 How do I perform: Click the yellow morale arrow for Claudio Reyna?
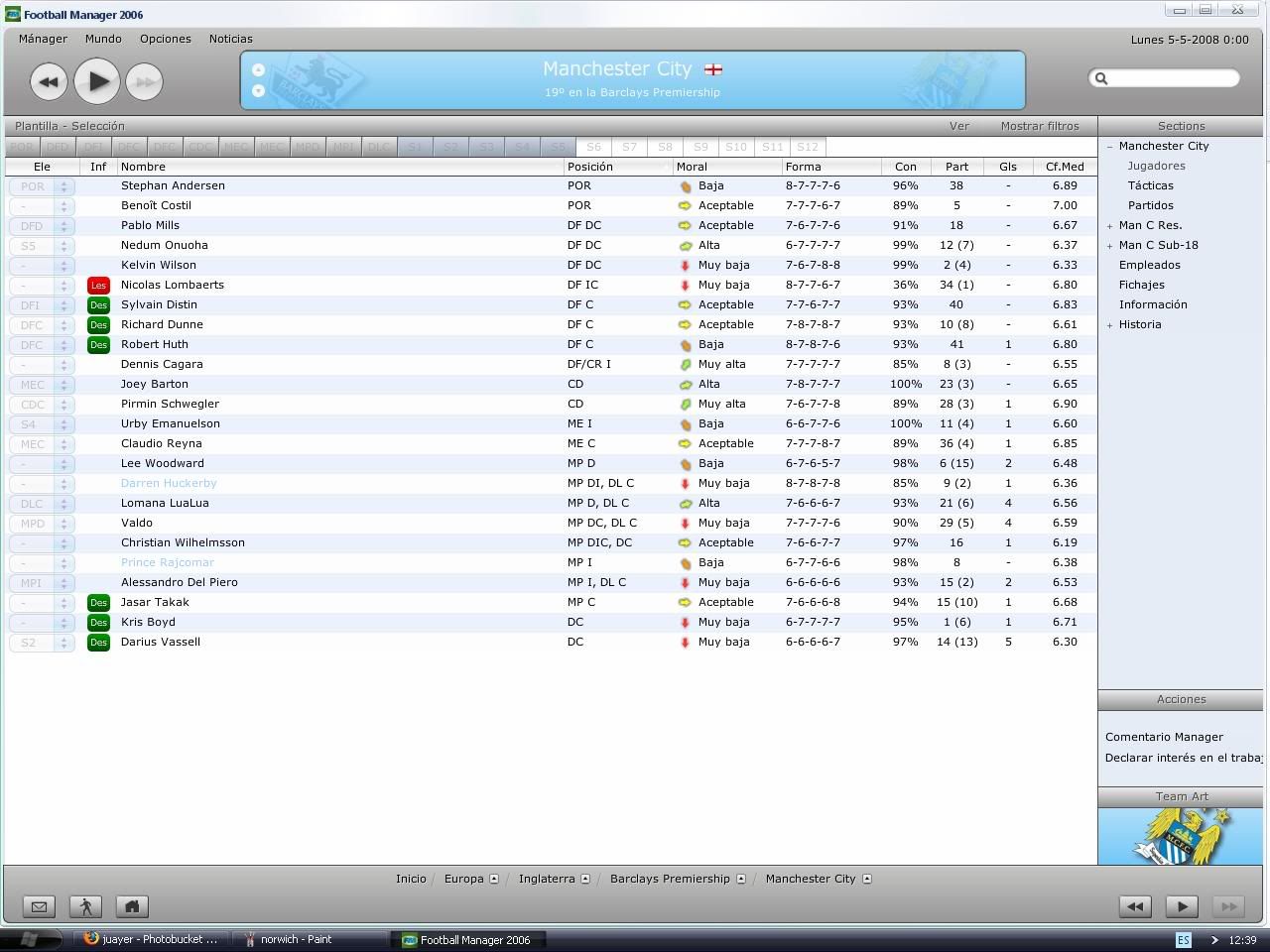(685, 444)
